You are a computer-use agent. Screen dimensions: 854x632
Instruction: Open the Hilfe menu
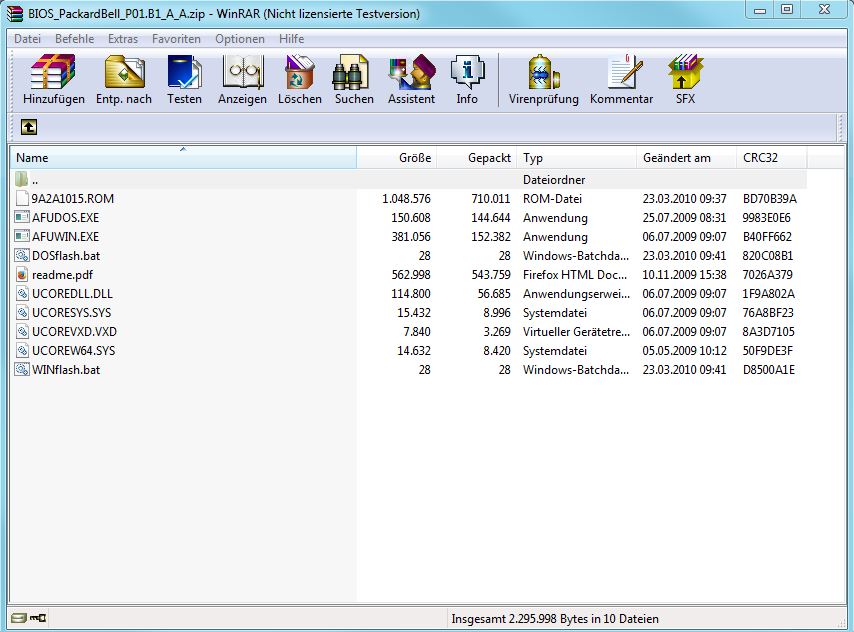coord(291,39)
